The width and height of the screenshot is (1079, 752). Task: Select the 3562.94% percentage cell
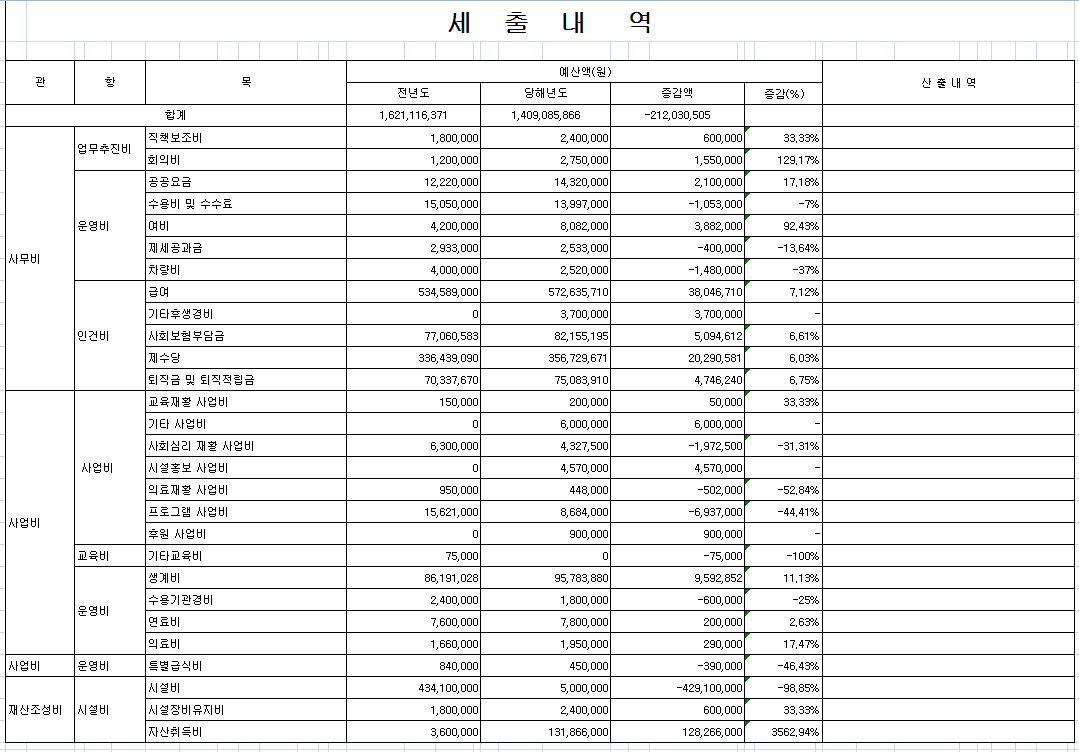click(x=783, y=732)
